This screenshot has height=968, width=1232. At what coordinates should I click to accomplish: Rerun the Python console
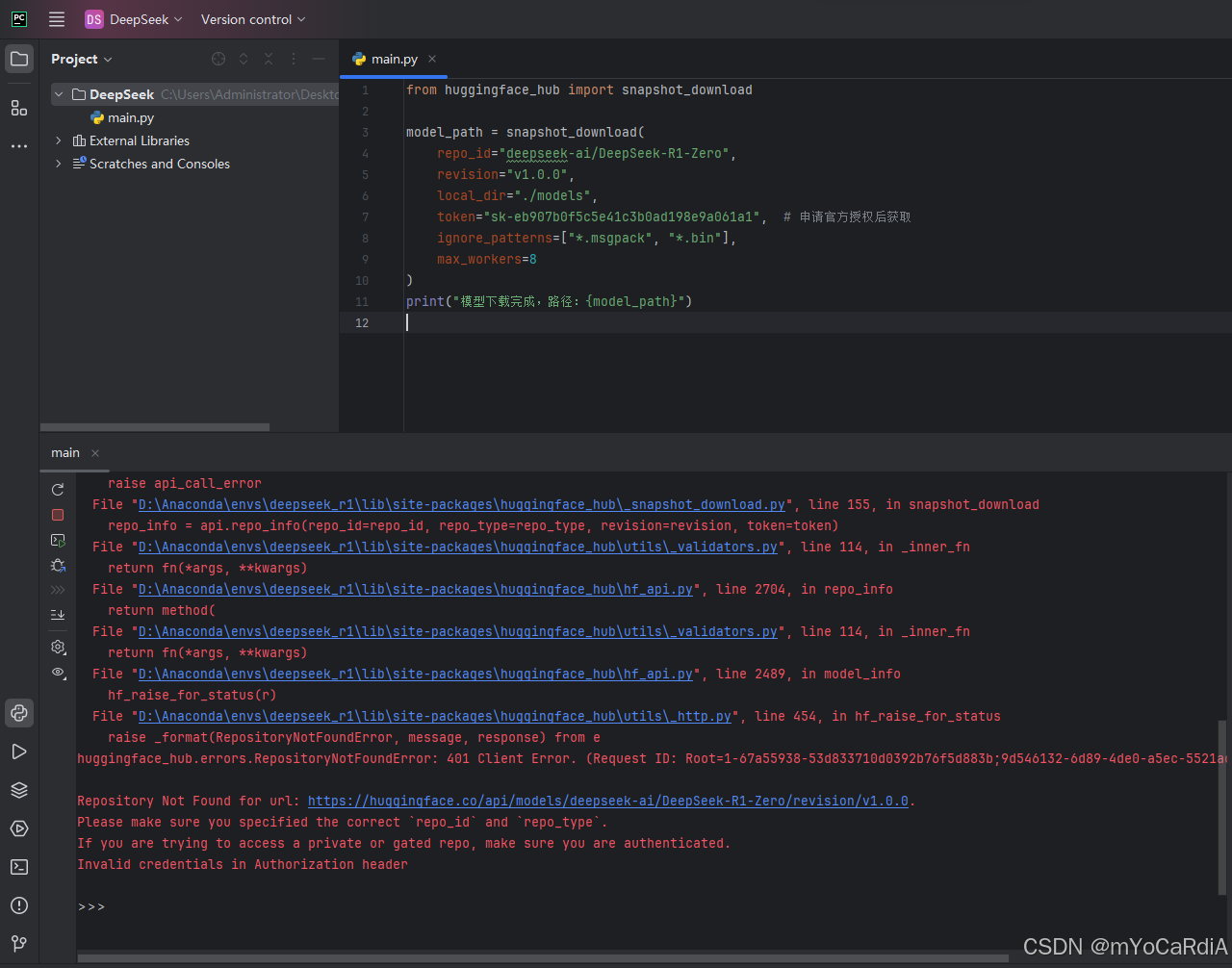58,490
